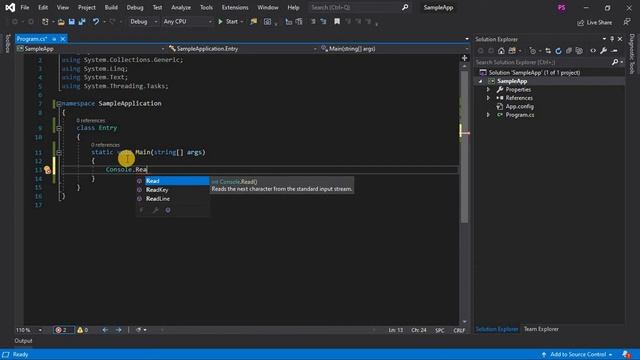Collapse the class Entry code block
This screenshot has height=360, width=640.
coord(59,128)
